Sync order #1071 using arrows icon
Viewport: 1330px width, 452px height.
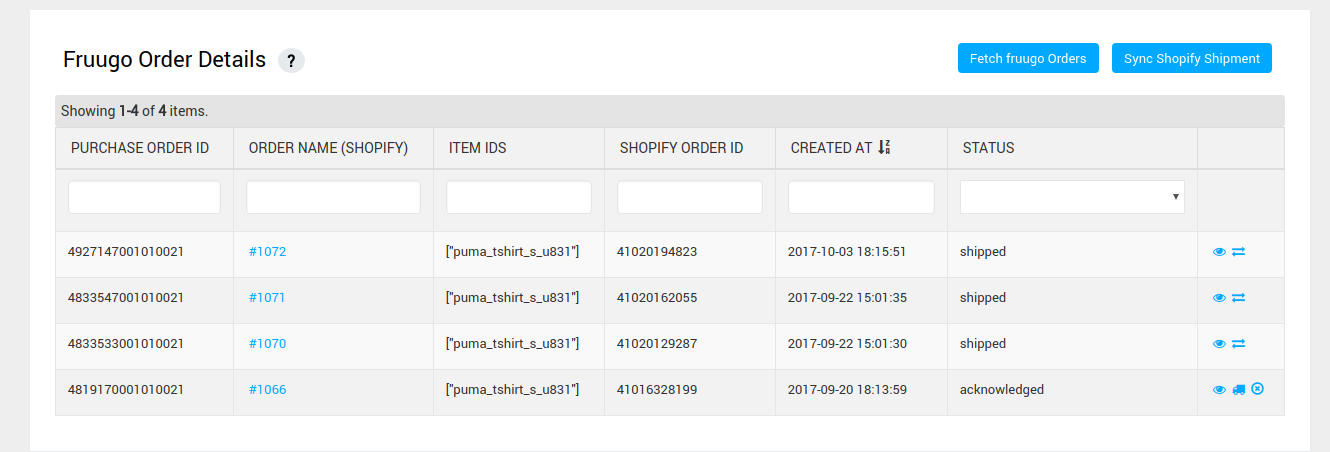pos(1238,298)
